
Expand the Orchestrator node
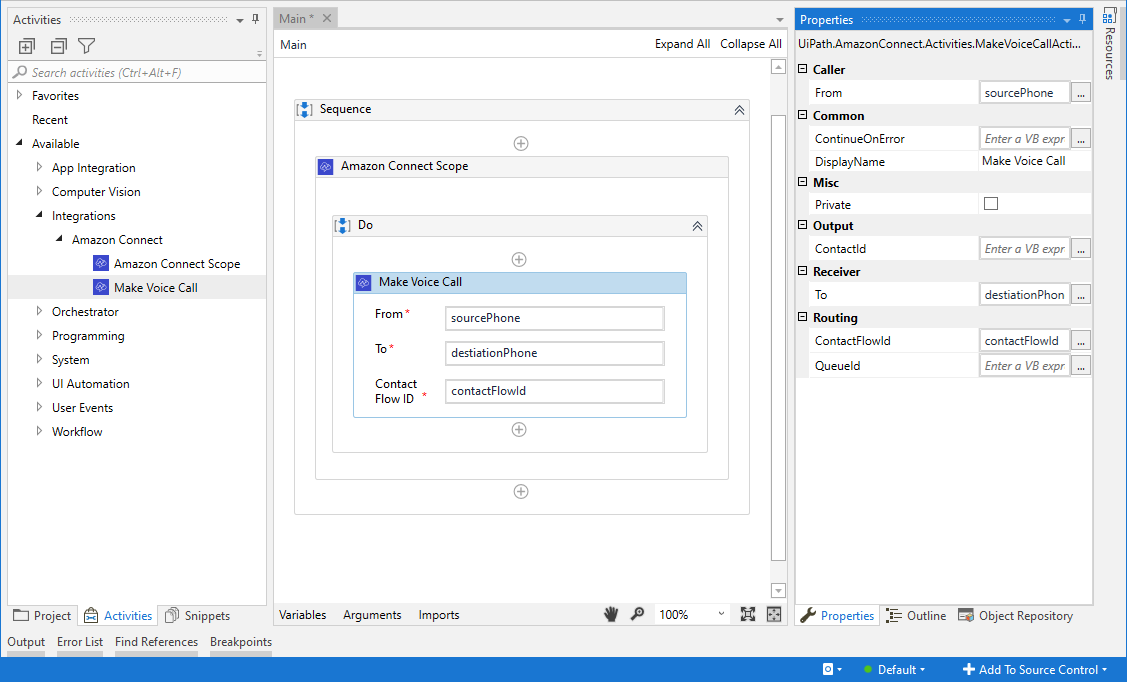(40, 311)
